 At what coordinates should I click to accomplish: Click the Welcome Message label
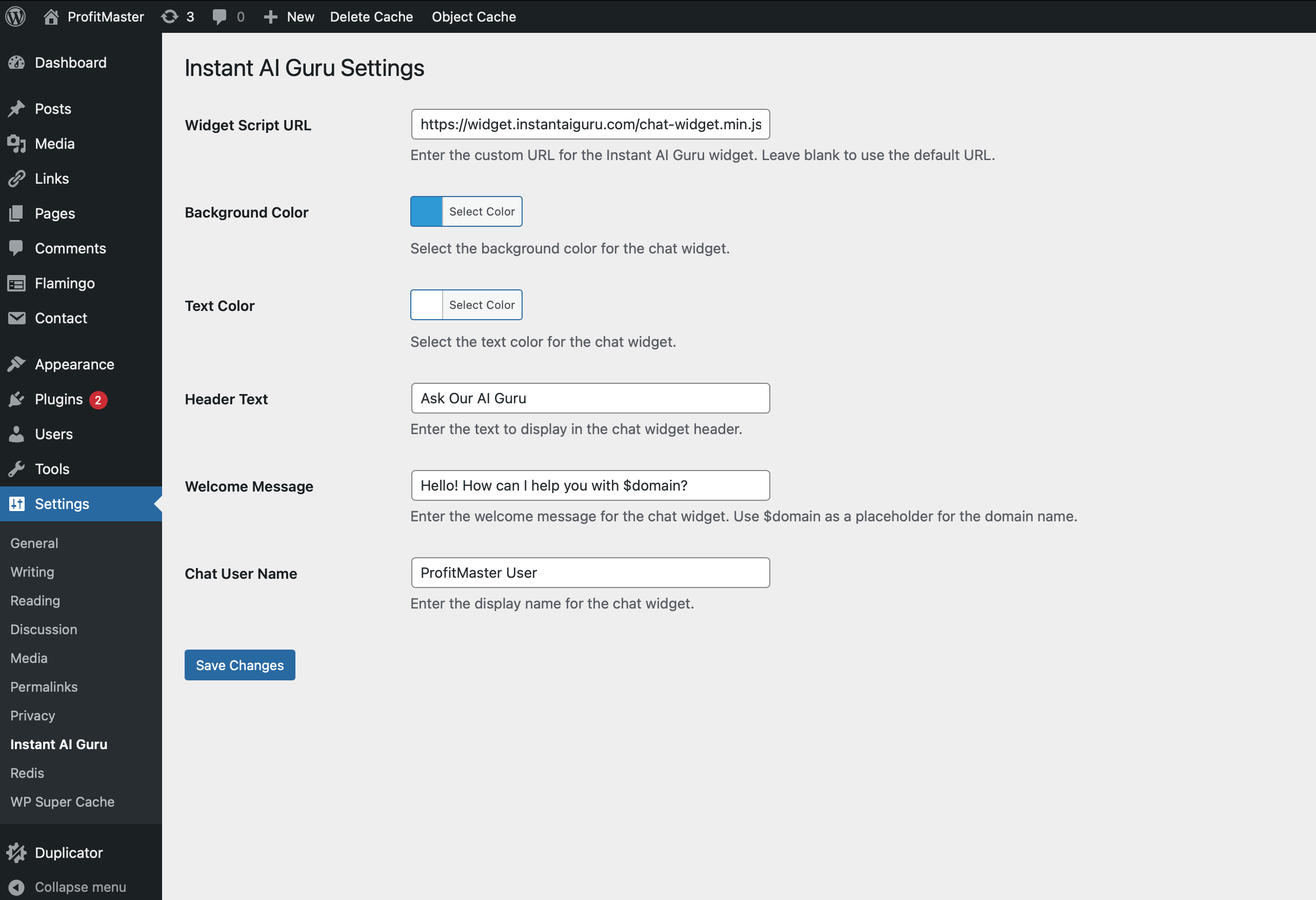point(249,486)
